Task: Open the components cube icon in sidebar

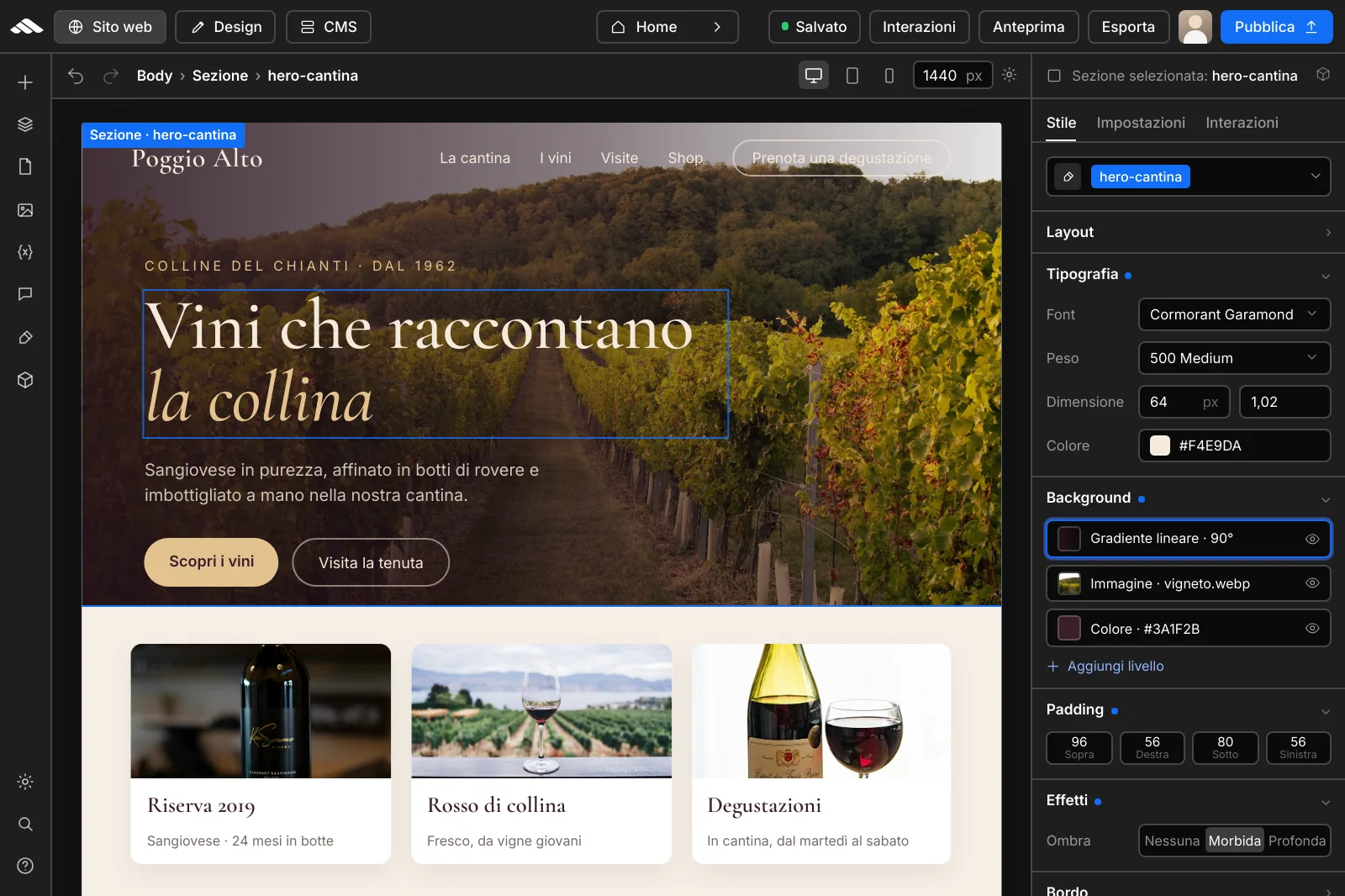Action: [25, 380]
